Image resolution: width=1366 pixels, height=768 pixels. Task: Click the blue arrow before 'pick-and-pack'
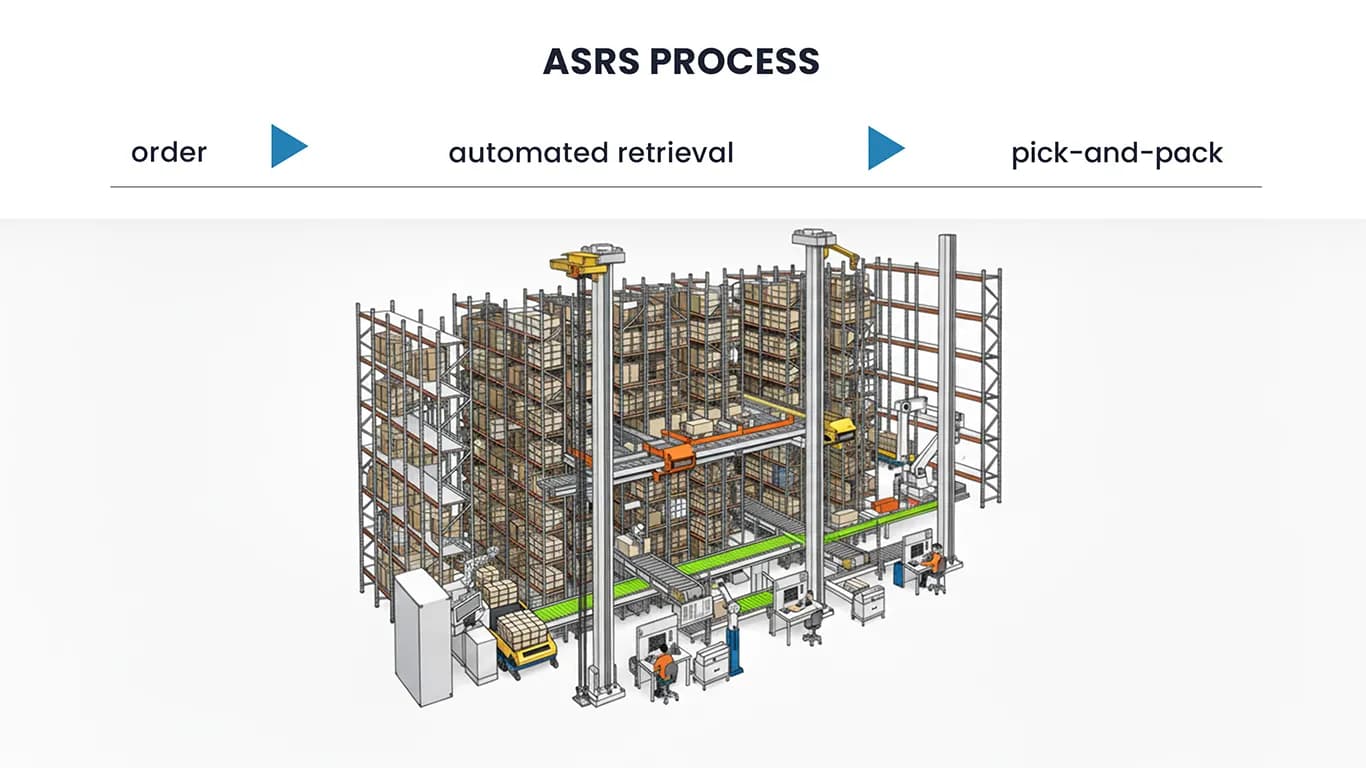[886, 148]
